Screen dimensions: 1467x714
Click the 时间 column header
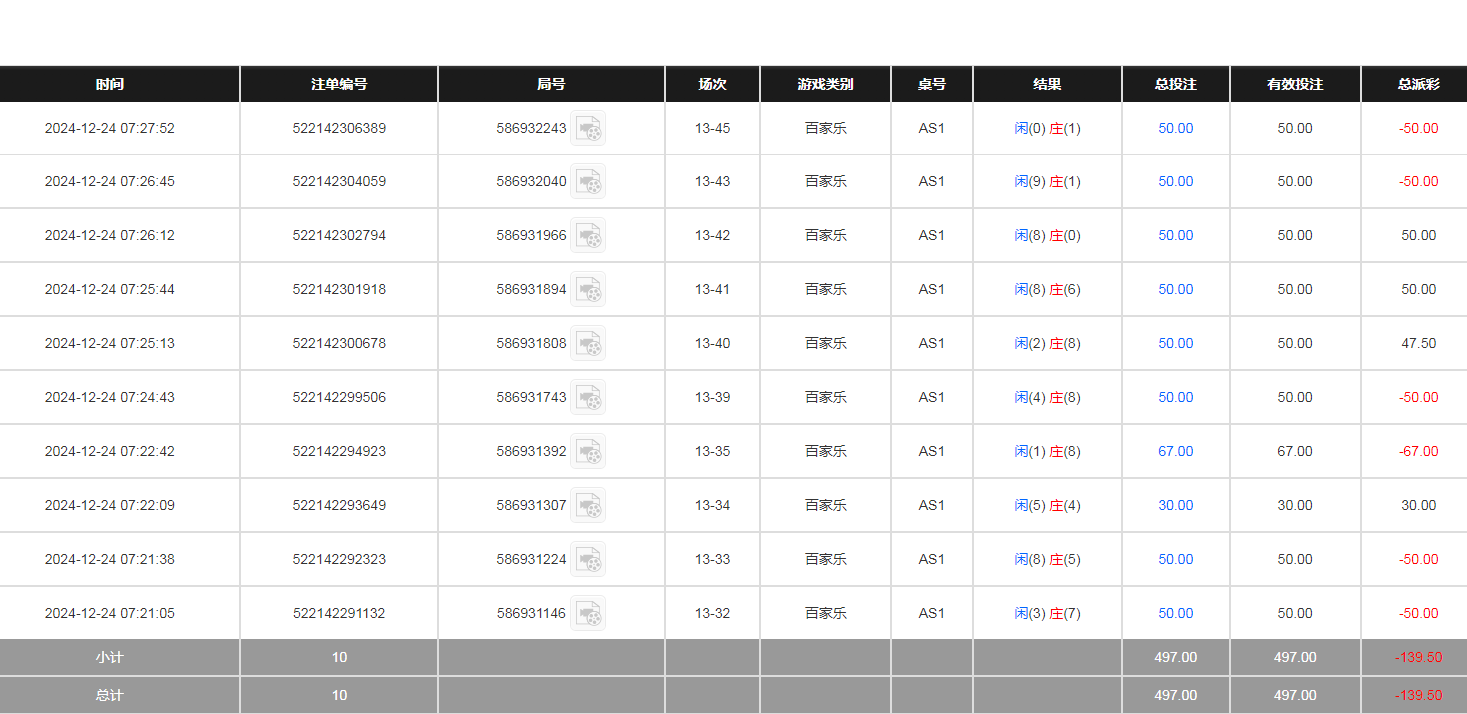[110, 84]
